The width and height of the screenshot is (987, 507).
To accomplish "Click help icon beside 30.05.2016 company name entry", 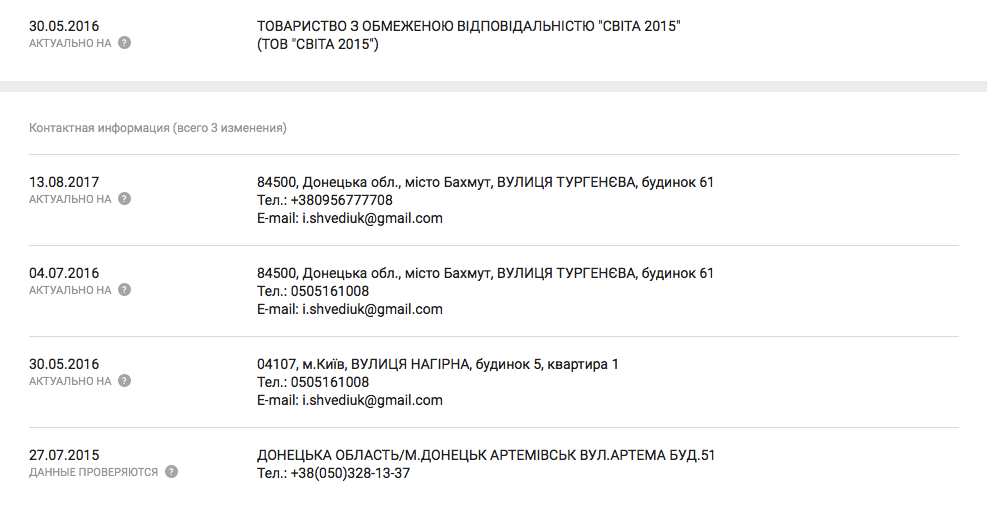I will 125,43.
